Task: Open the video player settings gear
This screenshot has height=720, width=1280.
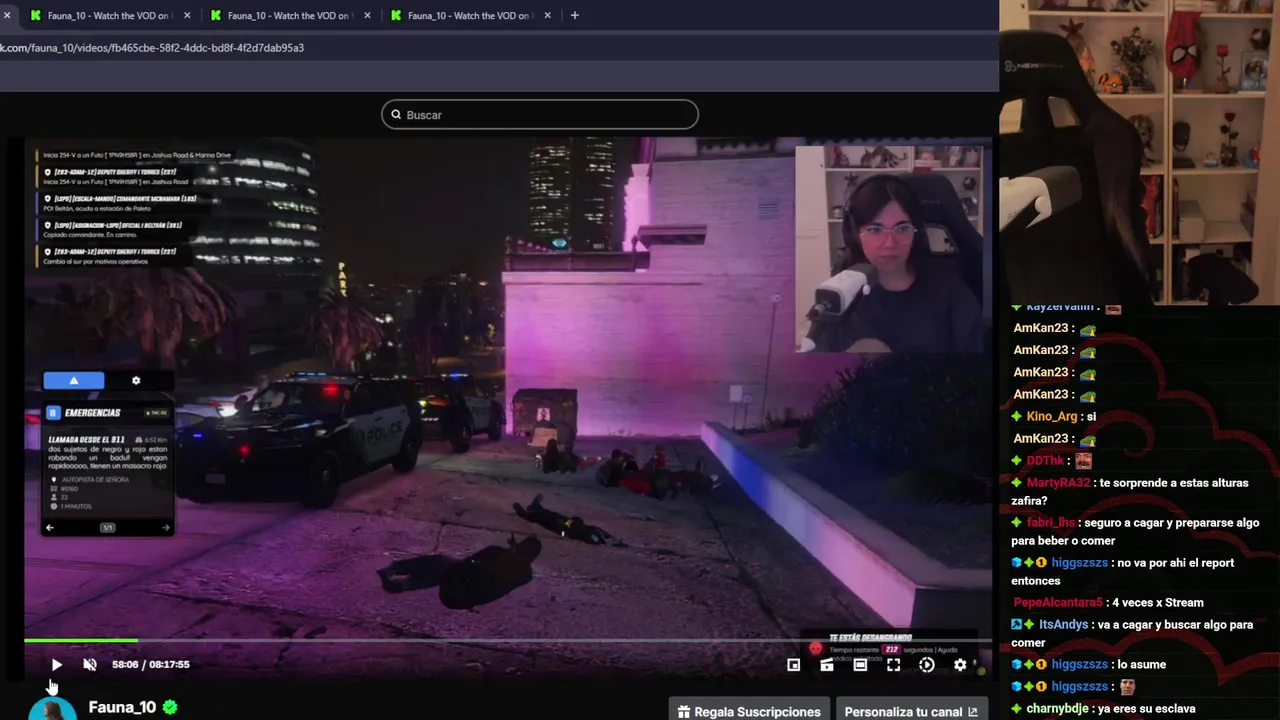Action: coord(960,665)
